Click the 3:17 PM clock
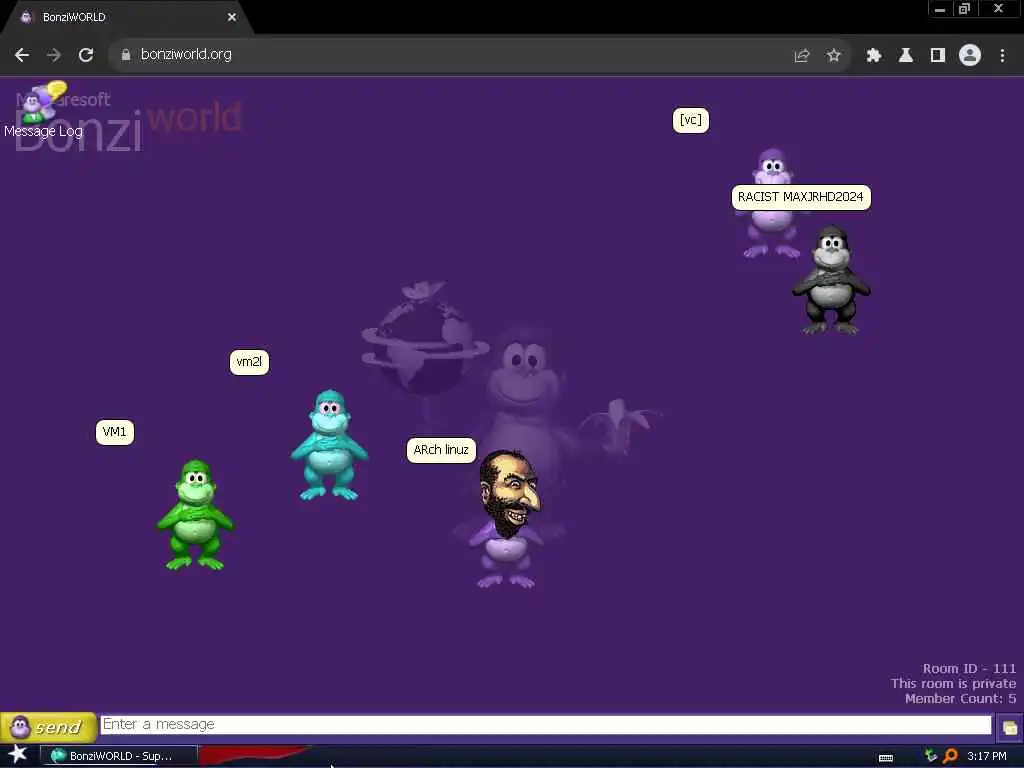1024x768 pixels. coord(987,756)
